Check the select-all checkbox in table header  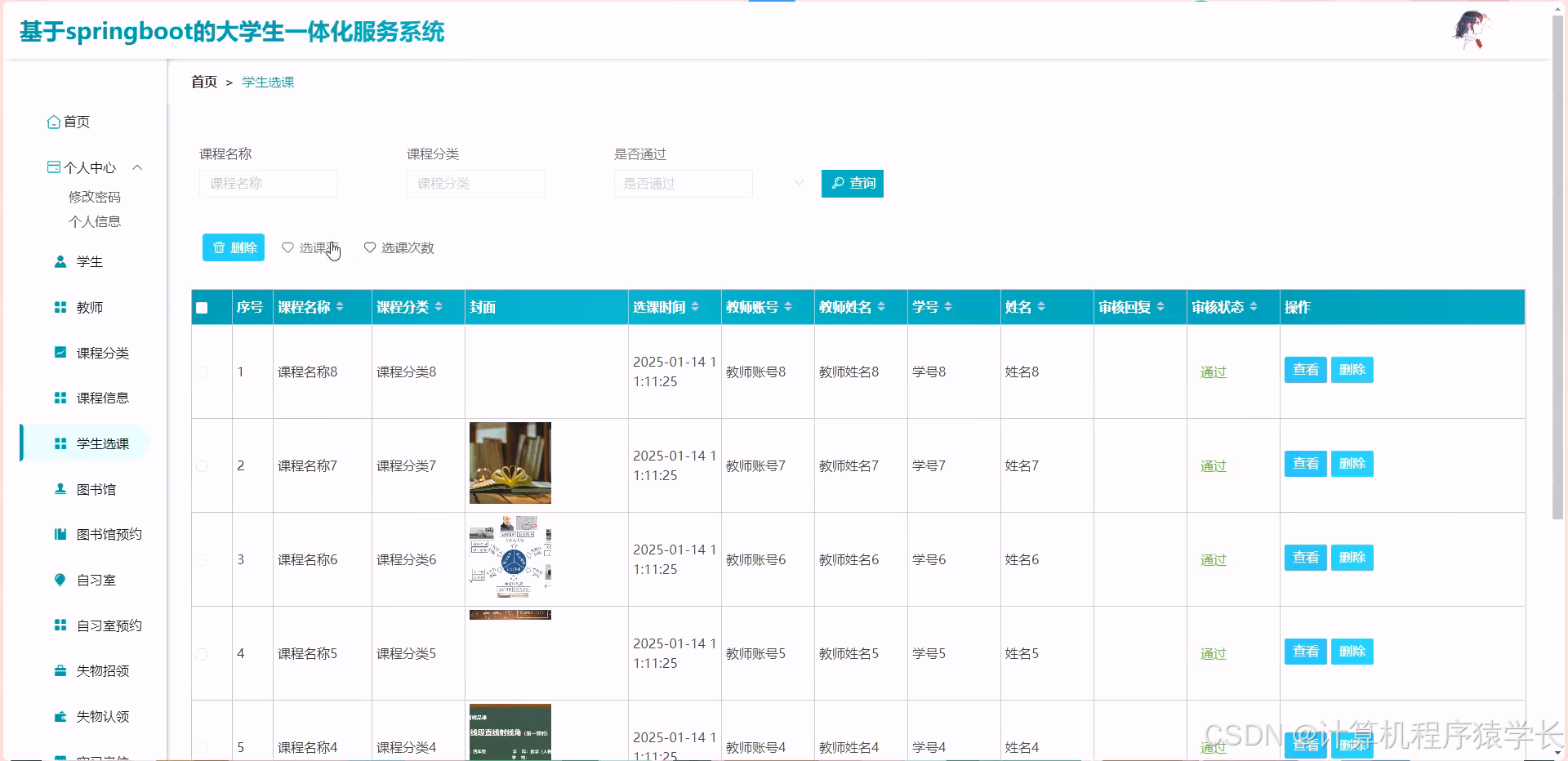(202, 307)
